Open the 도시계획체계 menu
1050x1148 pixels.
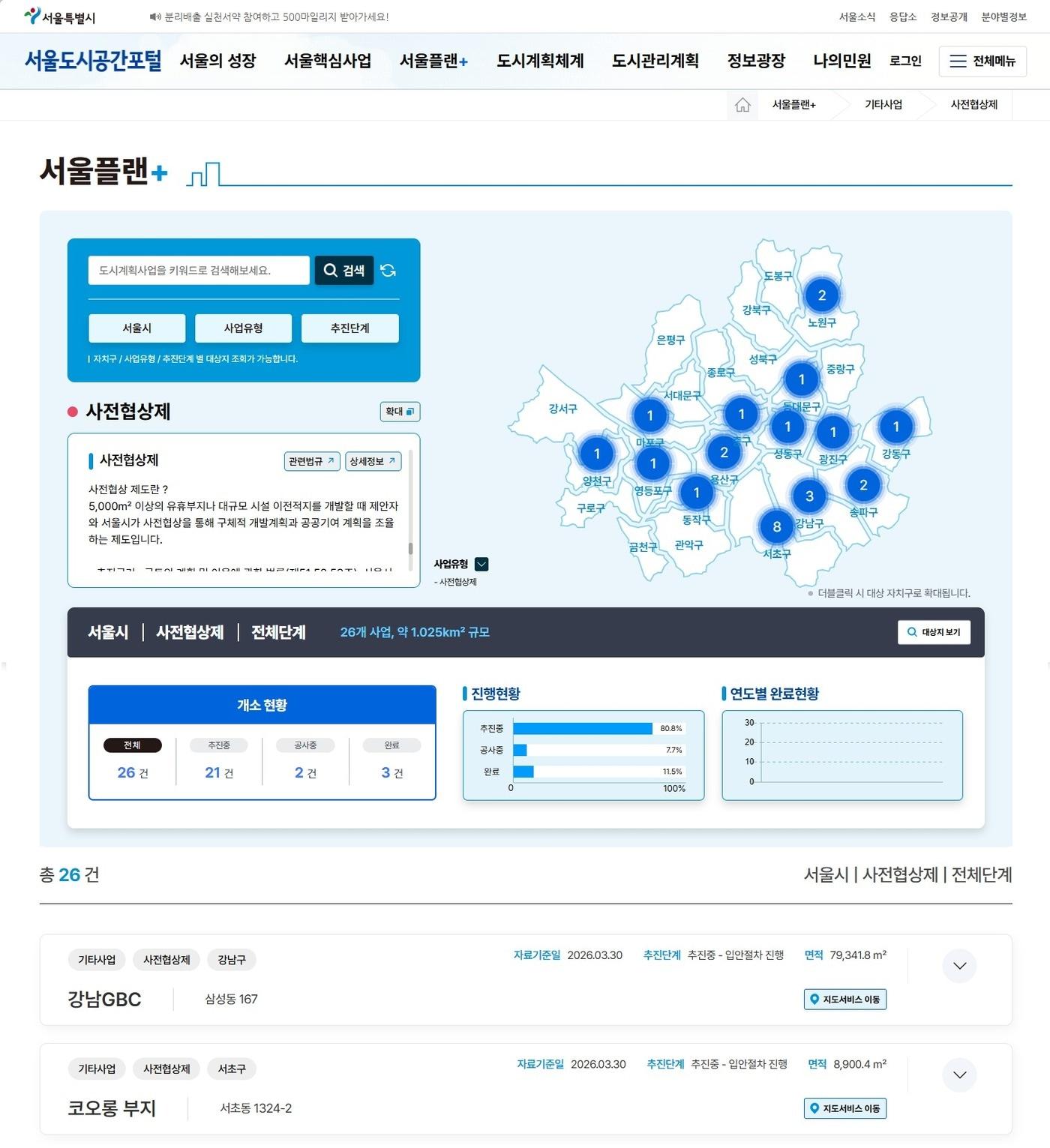(x=540, y=61)
